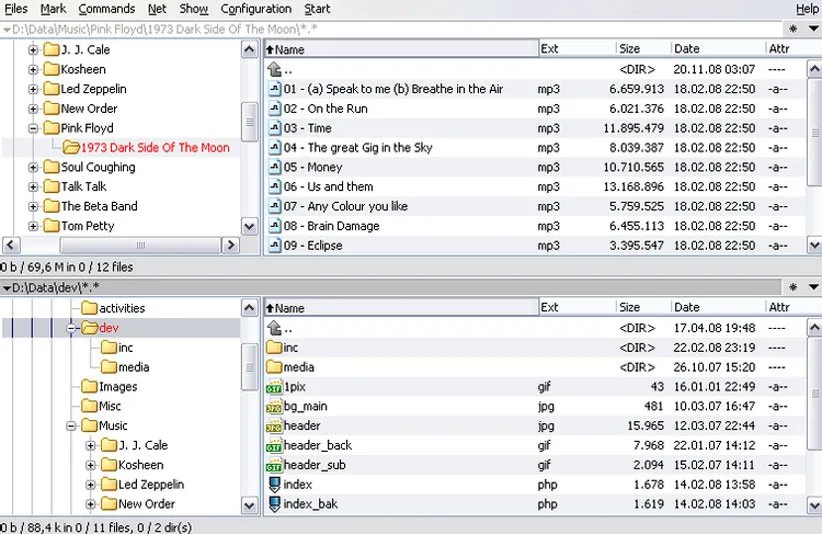822x534 pixels.
Task: Select the 1973 Dark Side Of The Moon folder
Action: pos(155,148)
